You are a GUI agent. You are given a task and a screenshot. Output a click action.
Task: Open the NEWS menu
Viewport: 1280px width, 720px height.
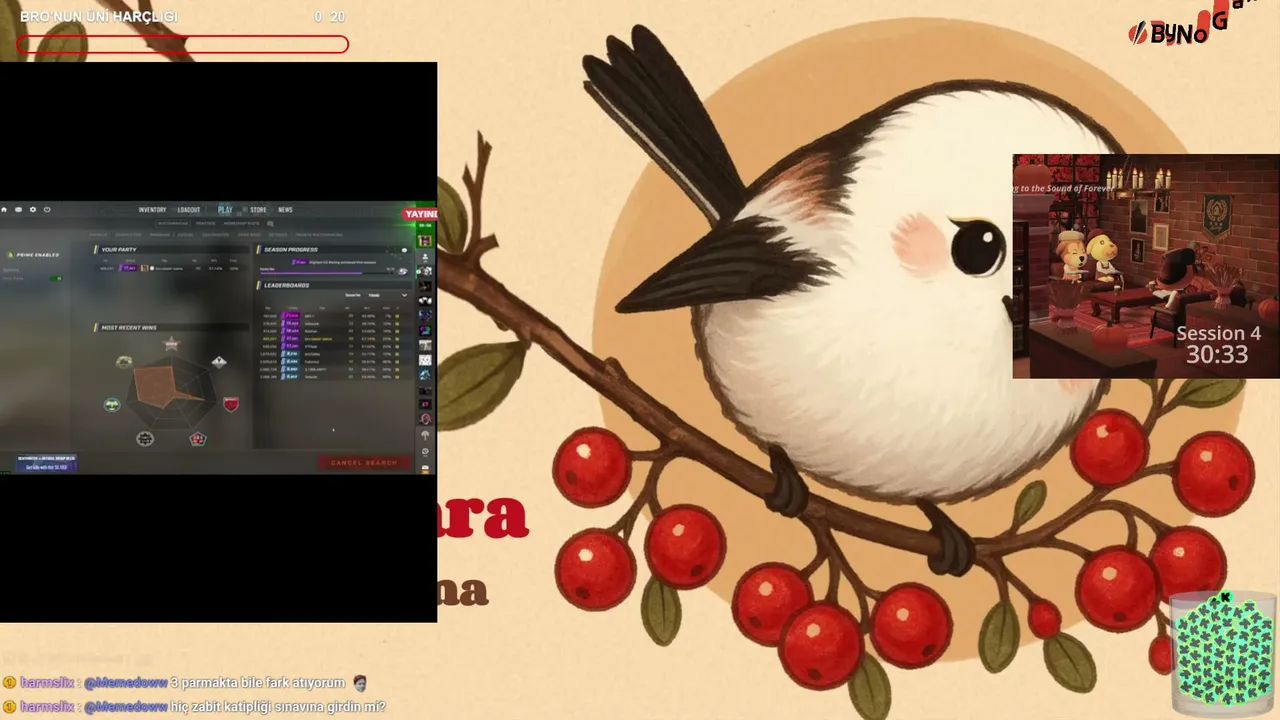[x=285, y=210]
